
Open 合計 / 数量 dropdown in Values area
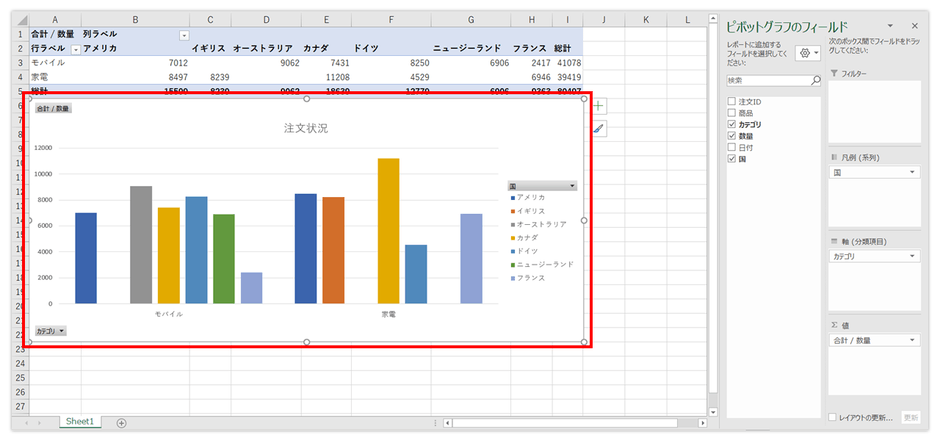click(x=913, y=341)
